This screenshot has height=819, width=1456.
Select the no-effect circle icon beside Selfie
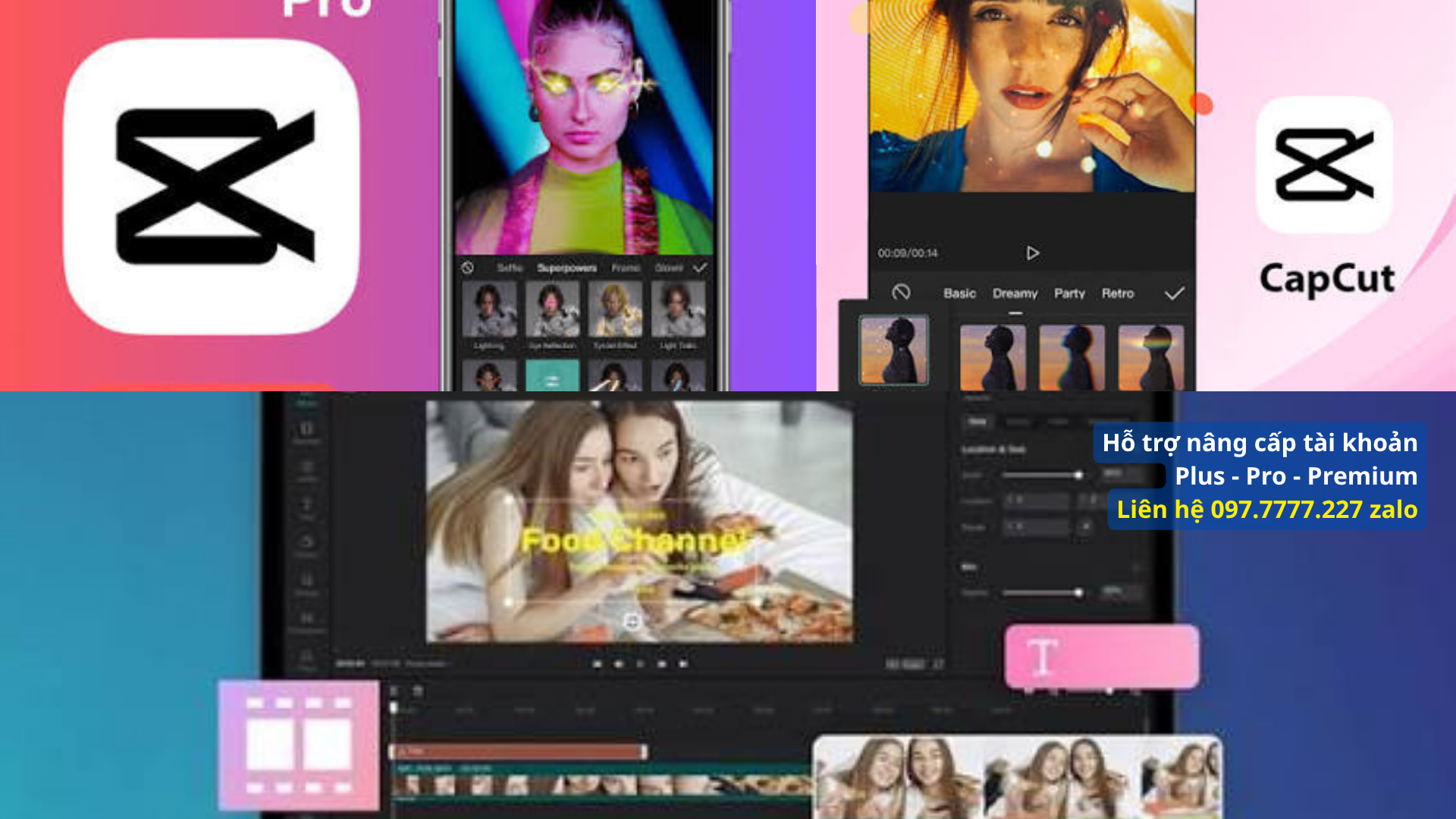pos(468,268)
